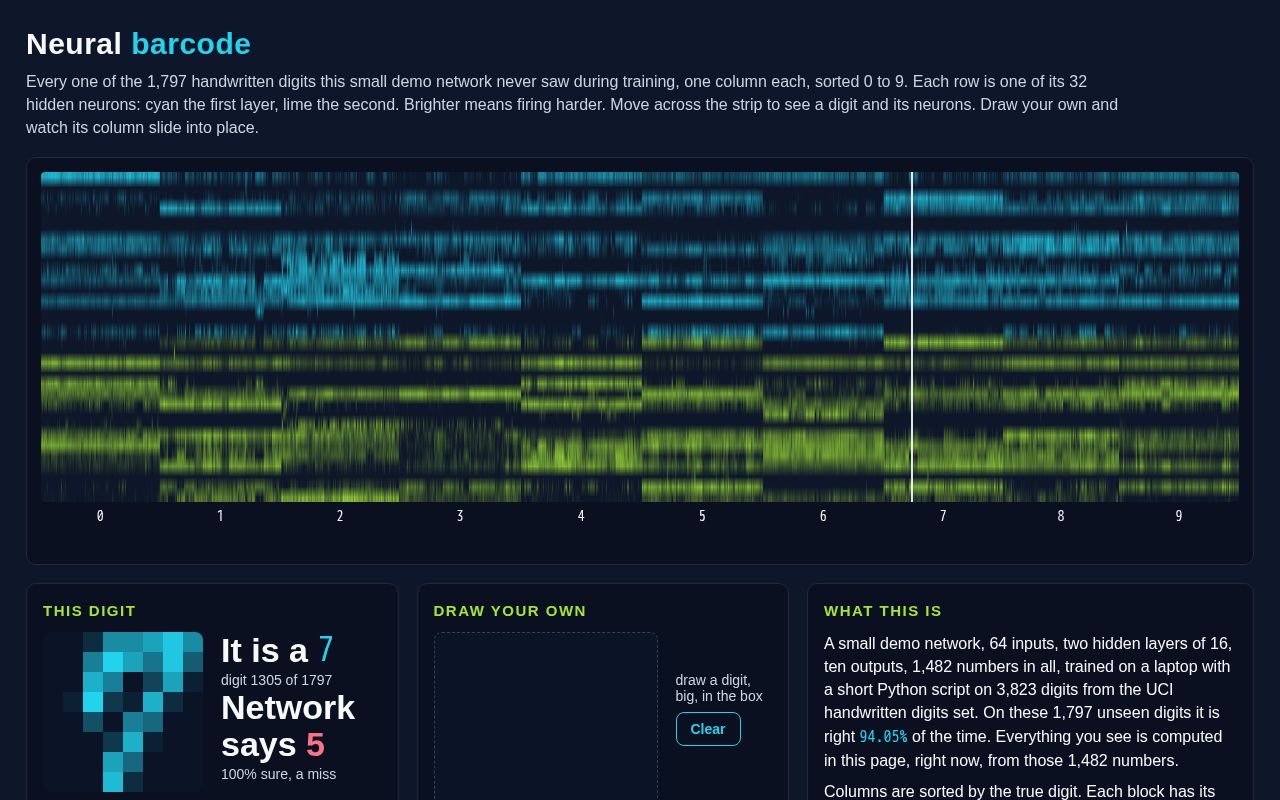1280x800 pixels.
Task: Click the handwritten digit 7 thumbnail
Action: 123,712
